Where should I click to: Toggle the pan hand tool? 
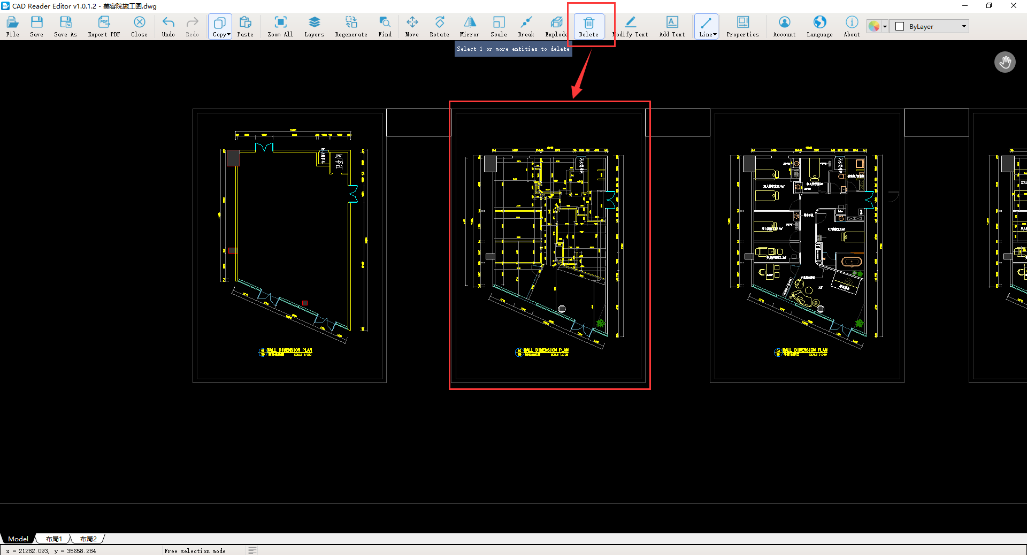(1005, 62)
